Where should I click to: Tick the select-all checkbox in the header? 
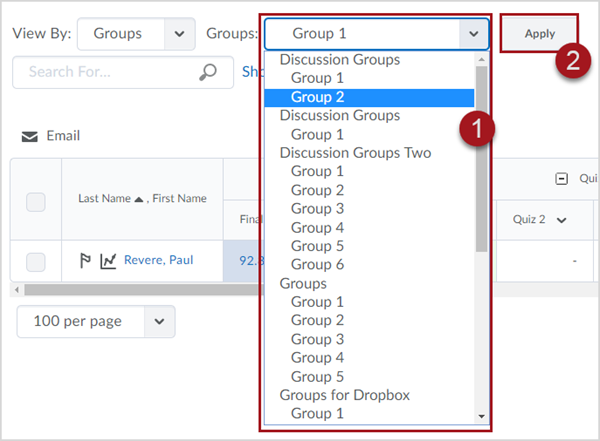point(36,202)
